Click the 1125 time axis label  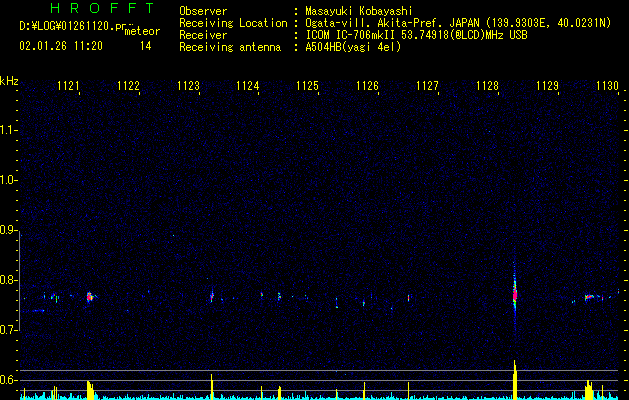[308, 86]
